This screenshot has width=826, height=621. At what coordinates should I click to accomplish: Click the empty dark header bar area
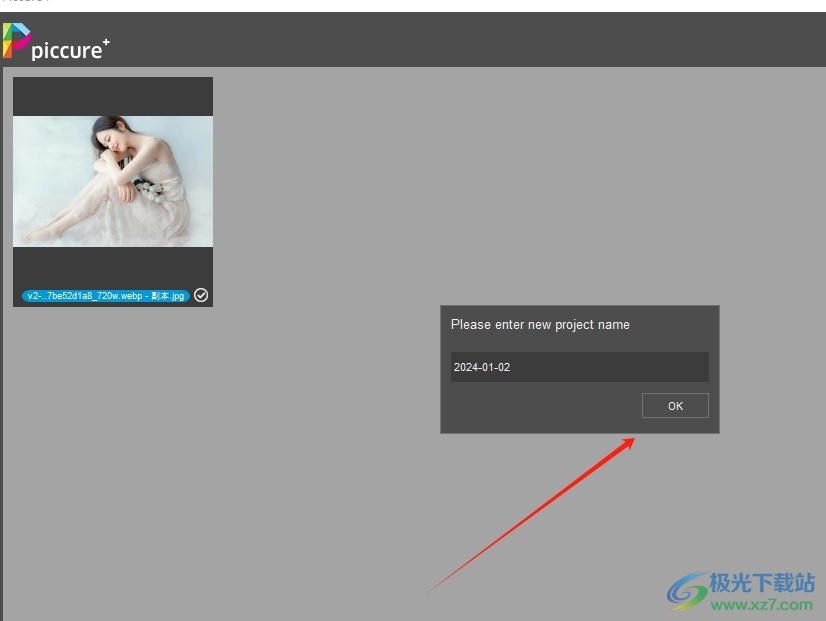coord(450,40)
